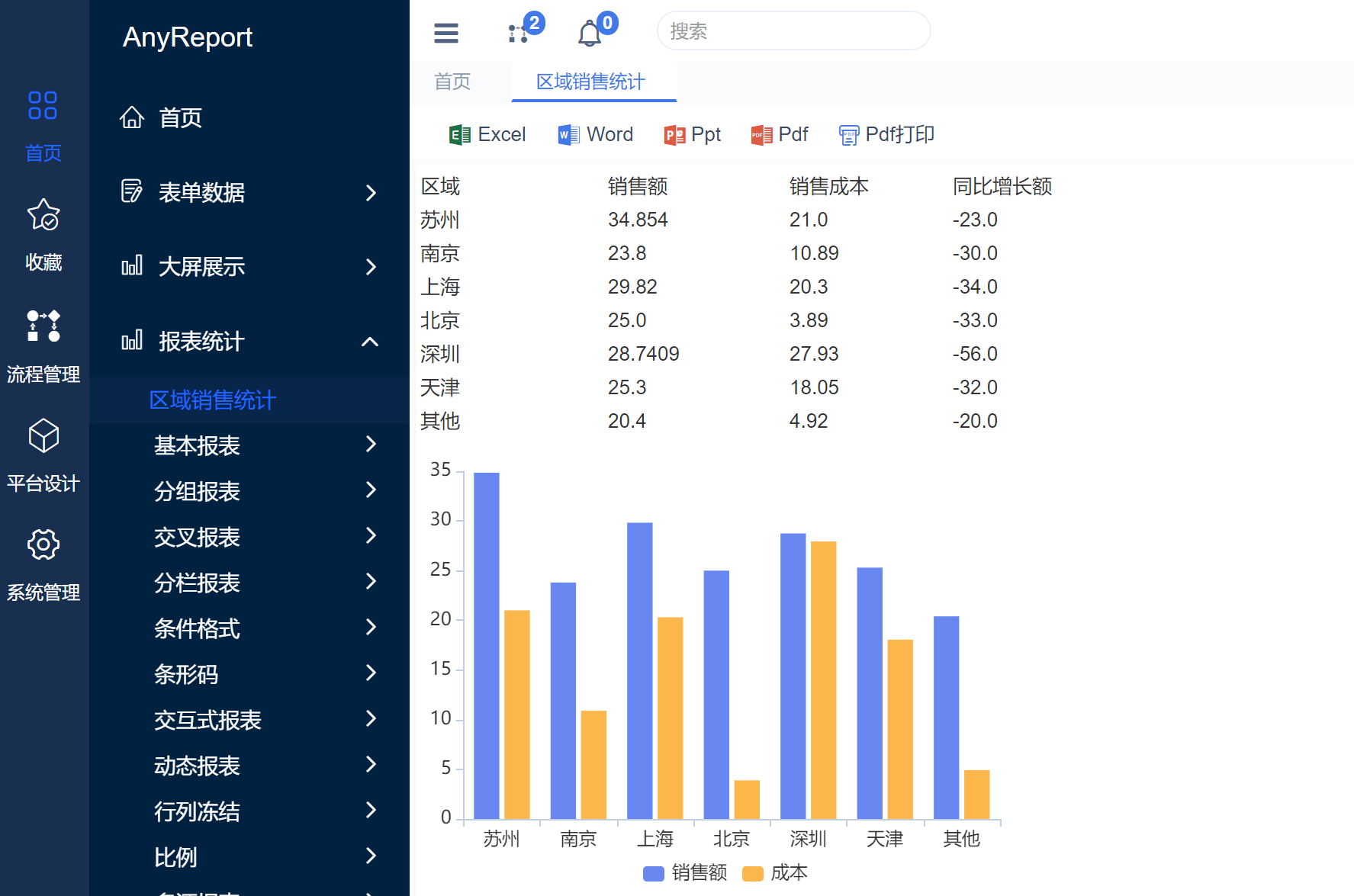Open the 交互式报表 menu item
Viewport: 1354px width, 896px height.
(207, 720)
